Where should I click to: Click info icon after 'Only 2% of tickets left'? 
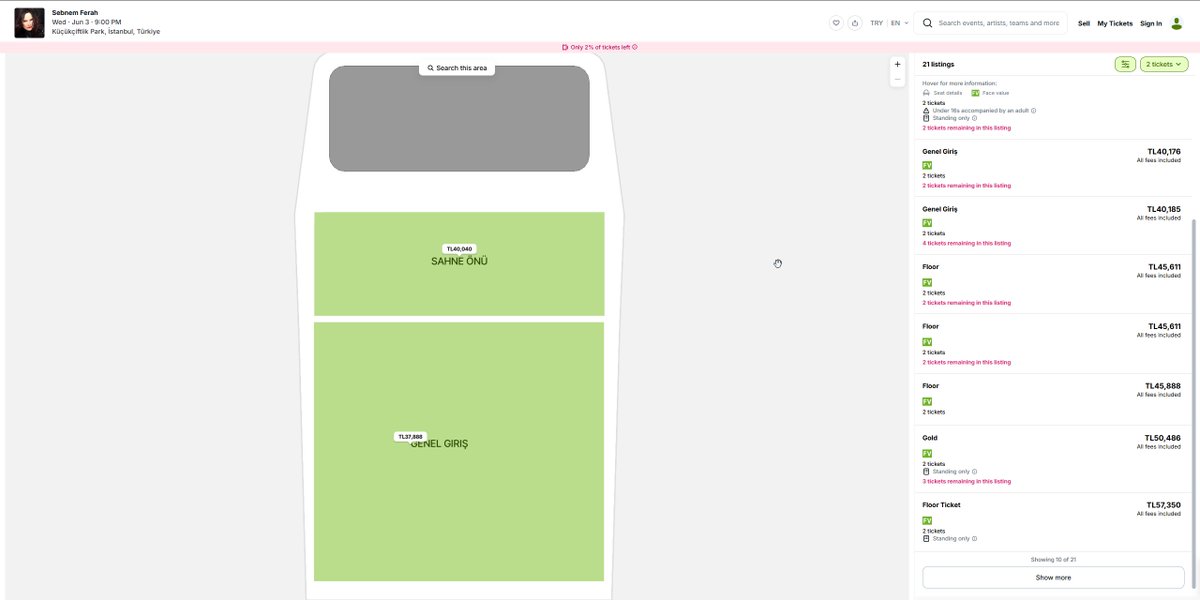click(x=635, y=47)
